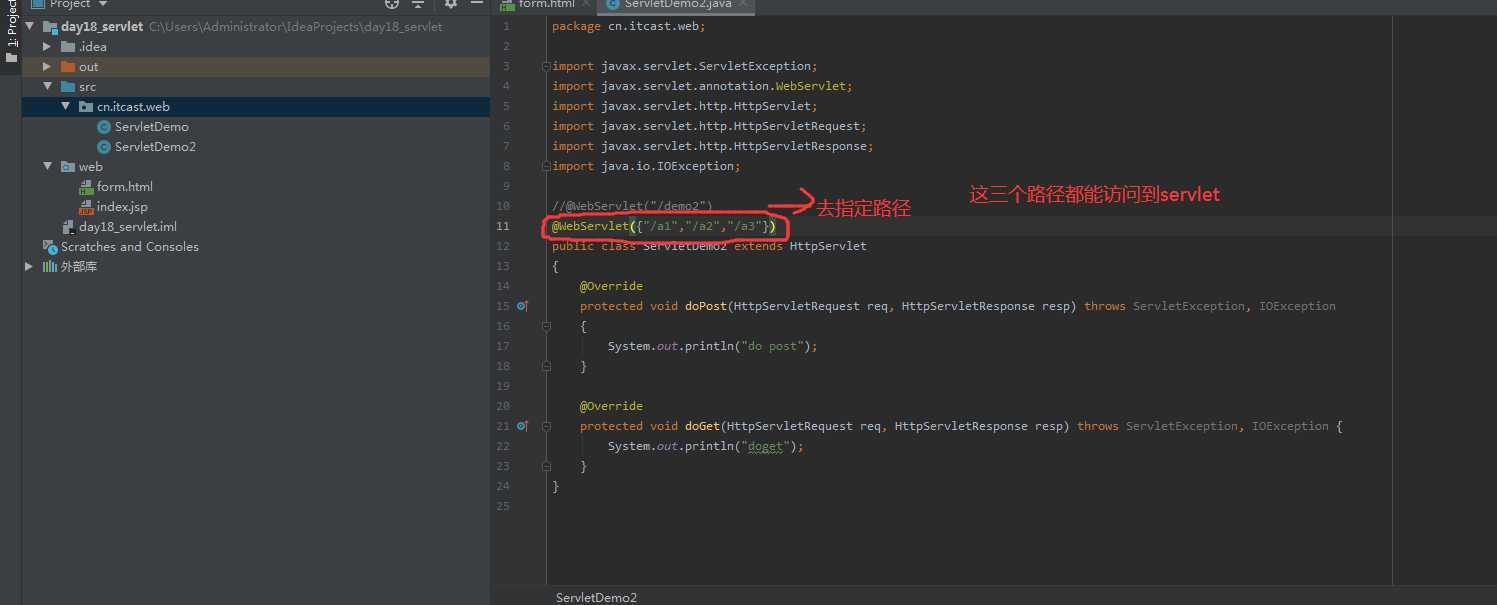
Task: Click the HTML file icon beside form.html
Action: [86, 187]
